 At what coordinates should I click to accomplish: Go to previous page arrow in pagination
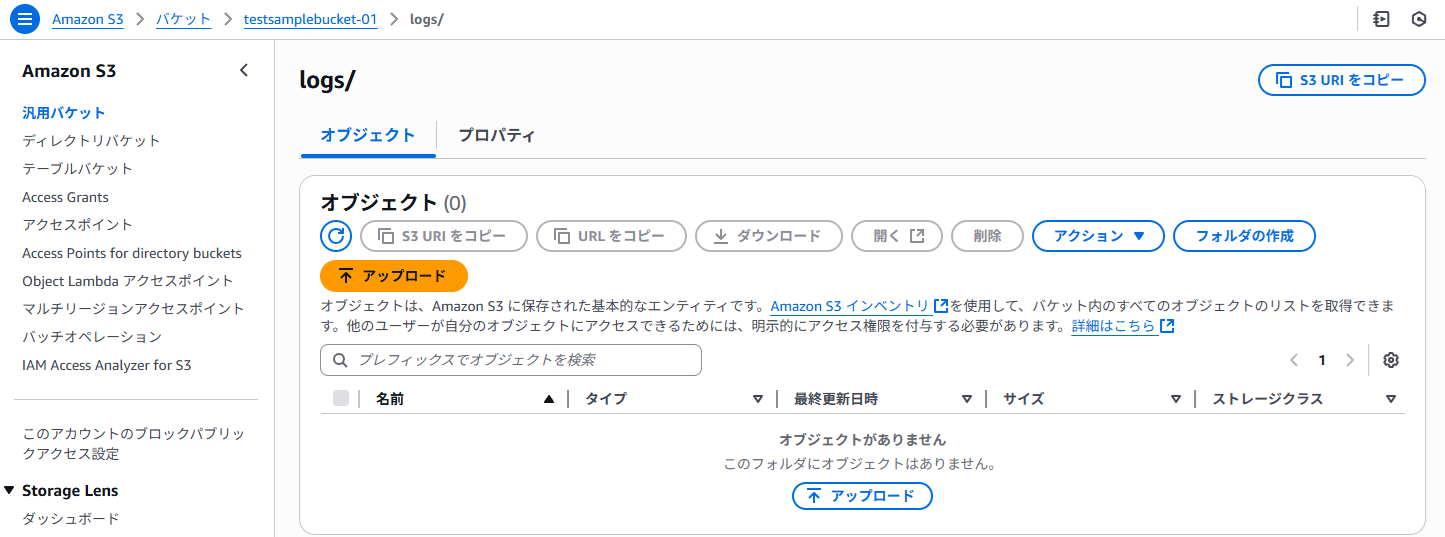coord(1294,360)
